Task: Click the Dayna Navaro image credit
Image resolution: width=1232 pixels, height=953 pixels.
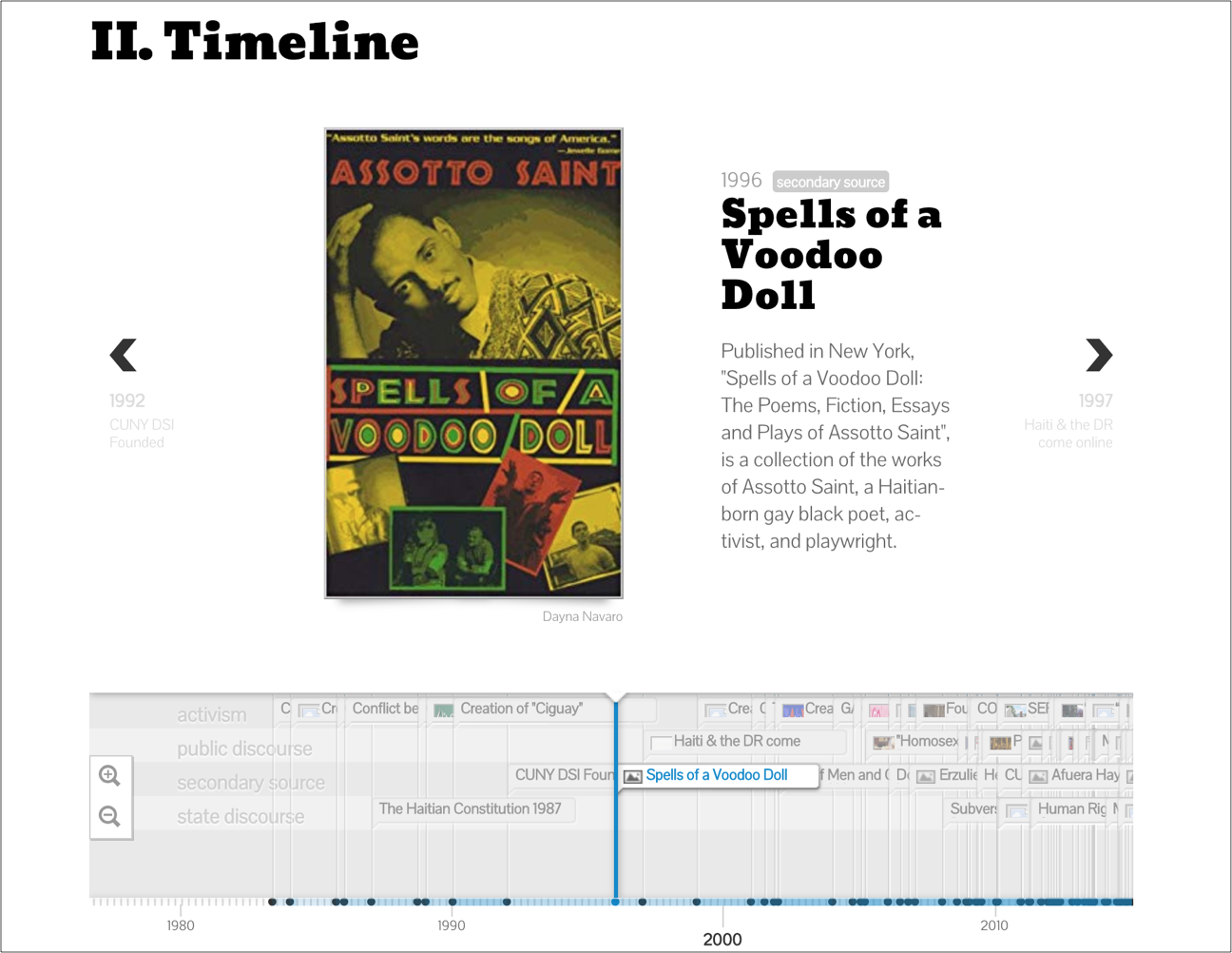Action: tap(582, 616)
